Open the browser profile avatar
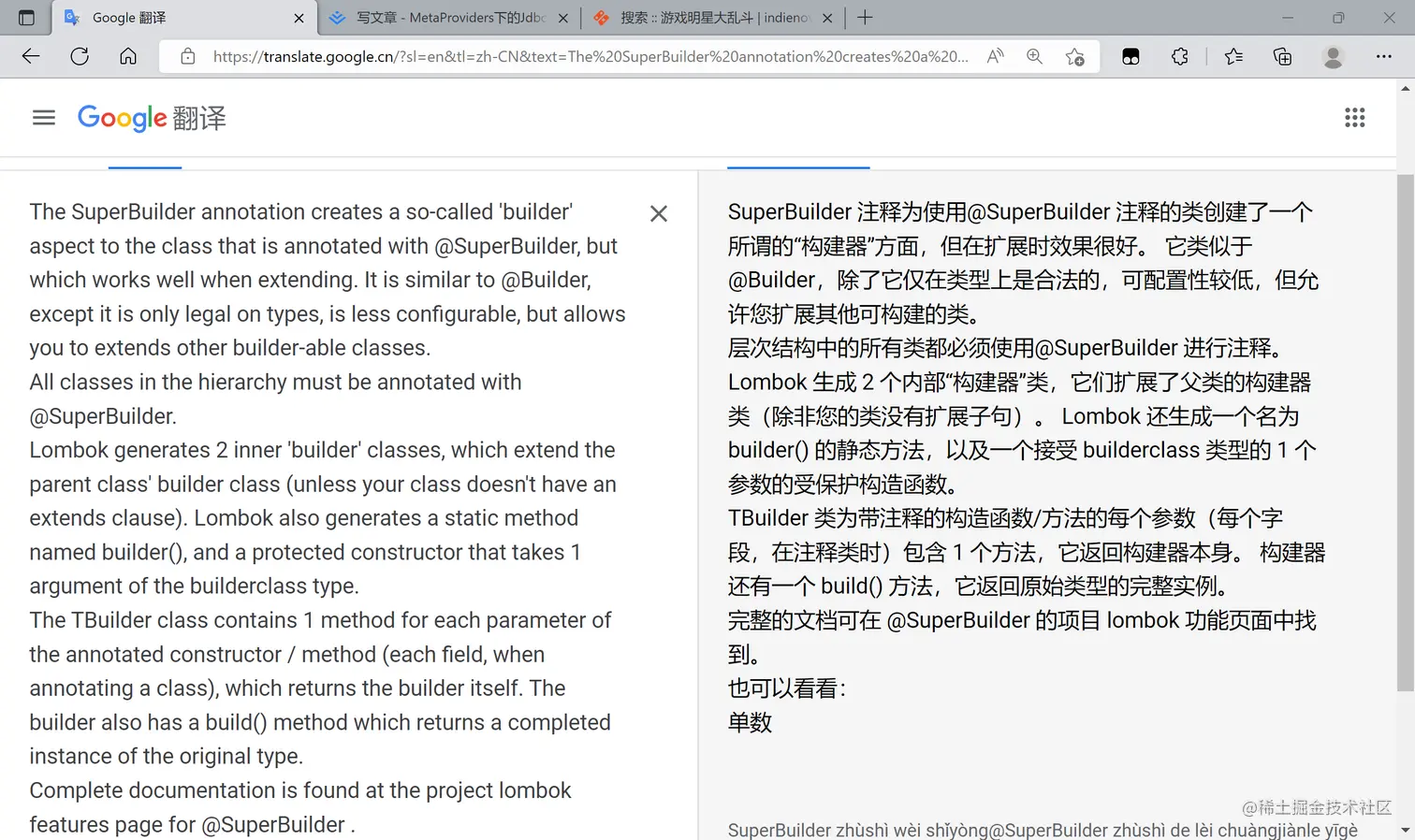The height and width of the screenshot is (840, 1415). (1333, 56)
